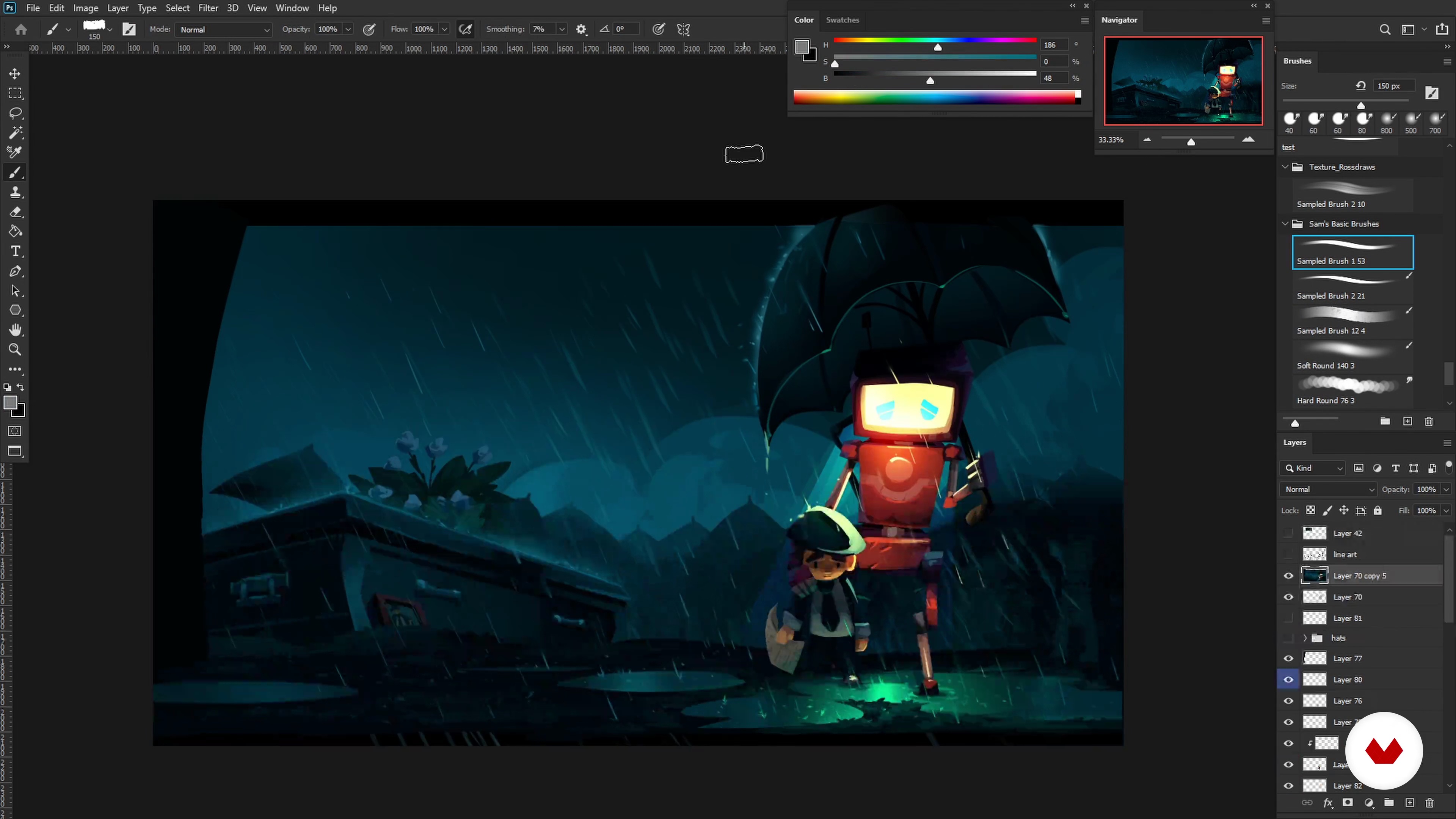Switch to the Swatches tab

(x=842, y=20)
